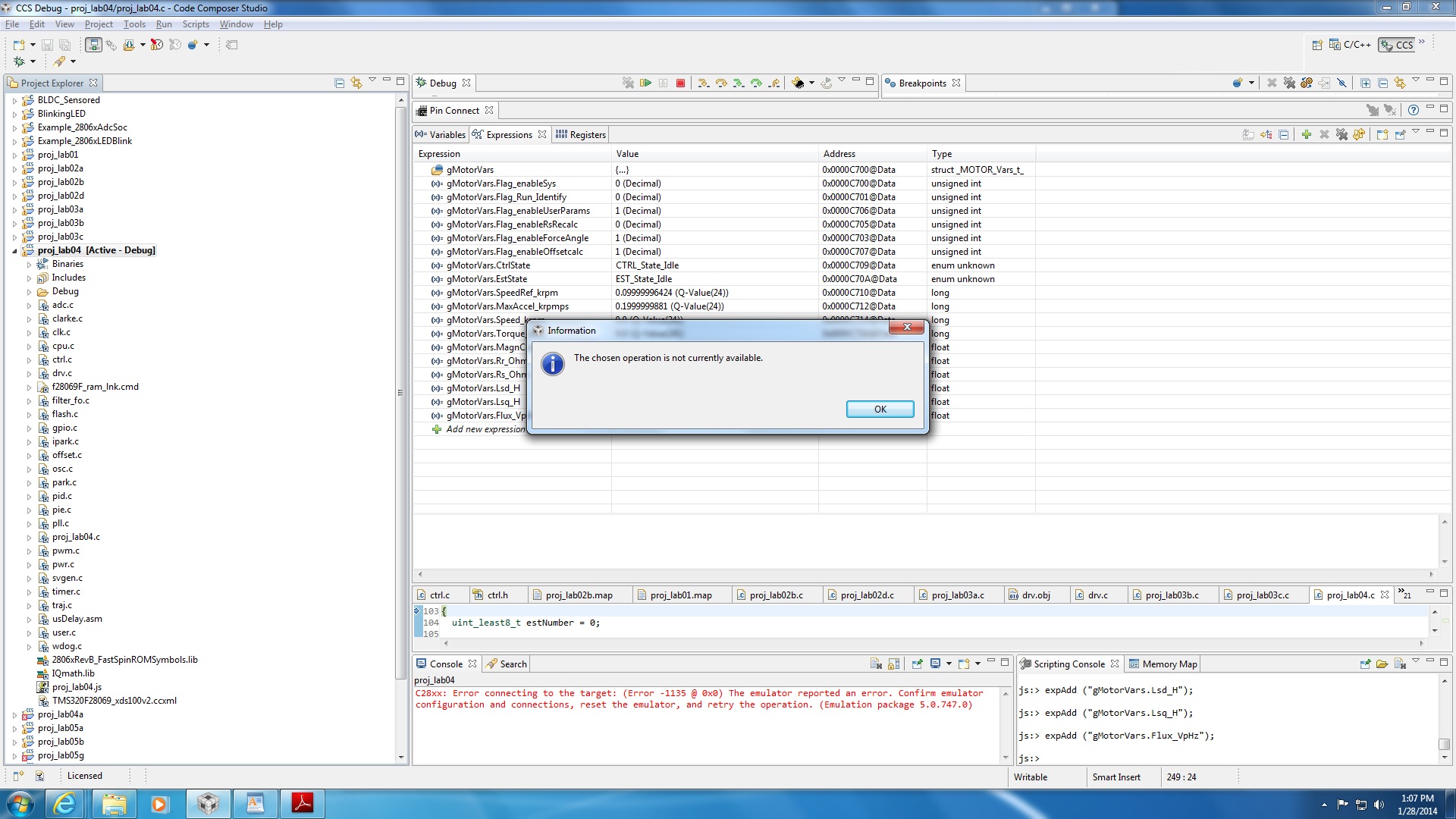Click the profile clock icon in main toolbar

[x=157, y=45]
